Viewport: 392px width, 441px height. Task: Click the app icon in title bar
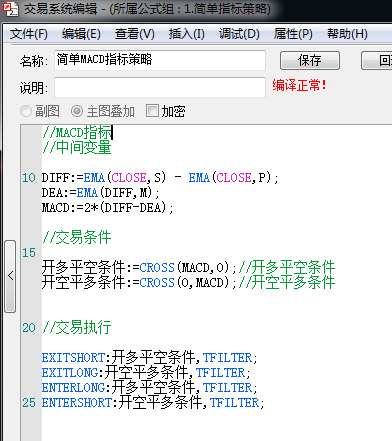pos(10,9)
